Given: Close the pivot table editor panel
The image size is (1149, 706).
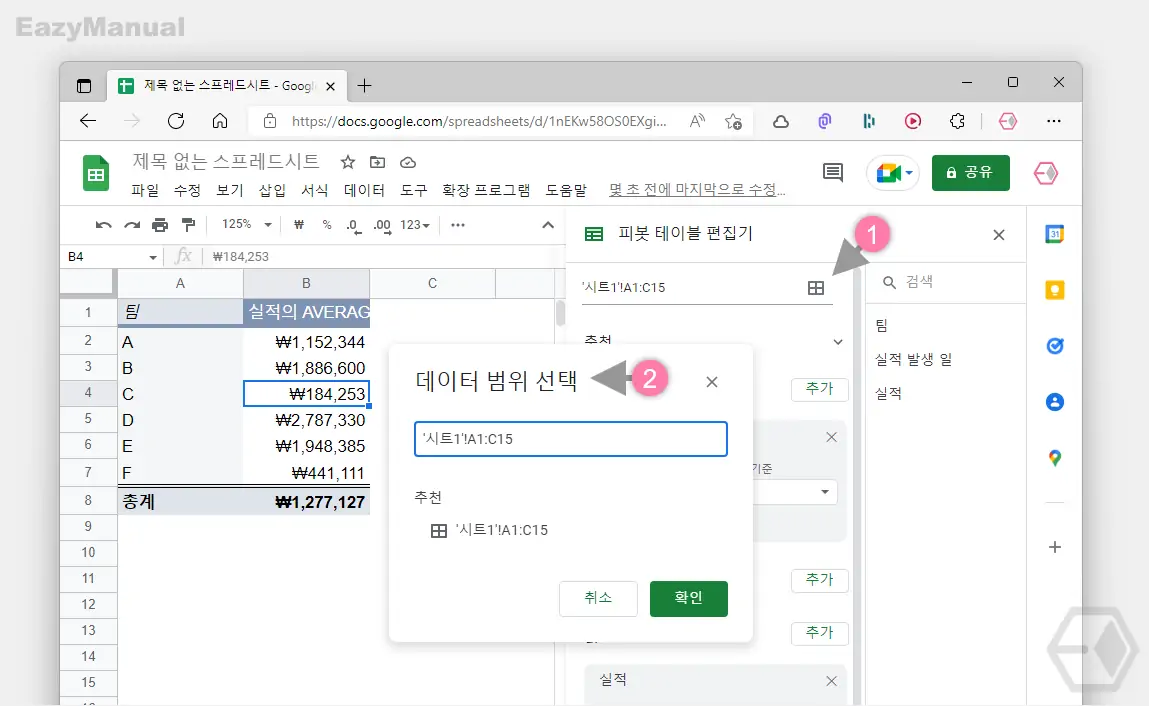Looking at the screenshot, I should (999, 235).
